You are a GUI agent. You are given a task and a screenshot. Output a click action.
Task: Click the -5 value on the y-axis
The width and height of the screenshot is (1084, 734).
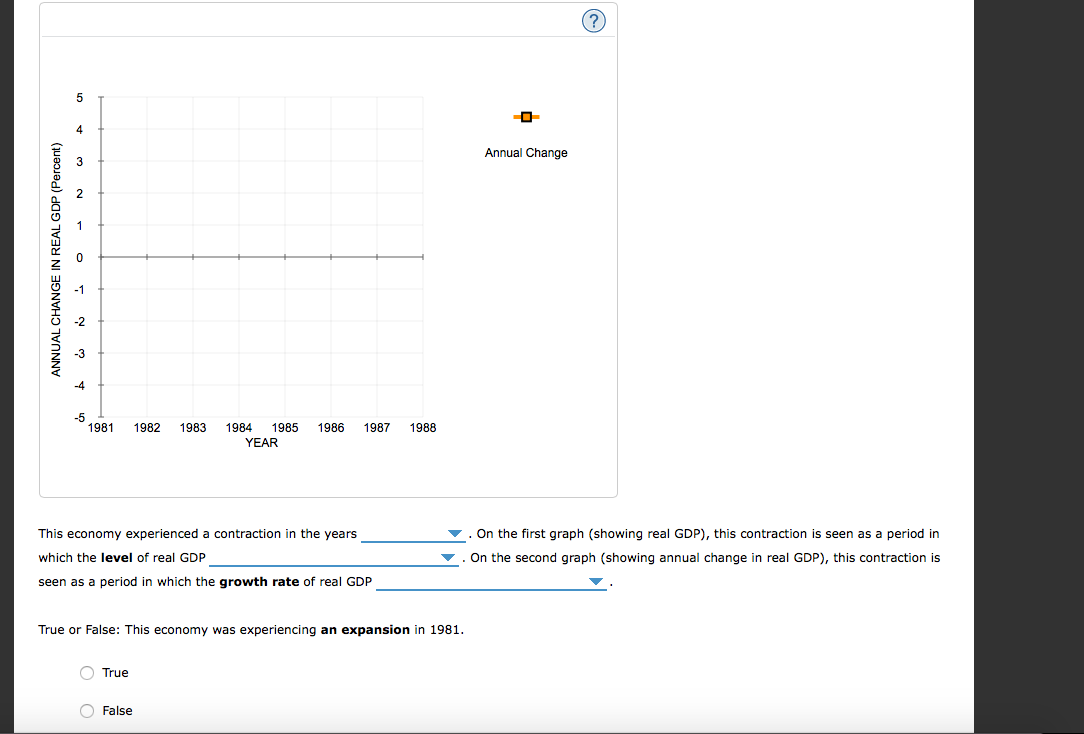80,418
